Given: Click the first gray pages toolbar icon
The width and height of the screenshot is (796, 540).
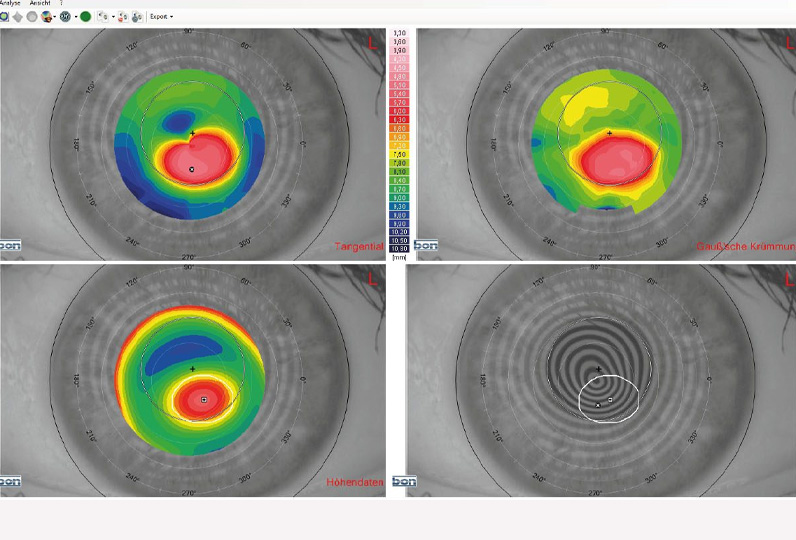Looking at the screenshot, I should tap(103, 17).
